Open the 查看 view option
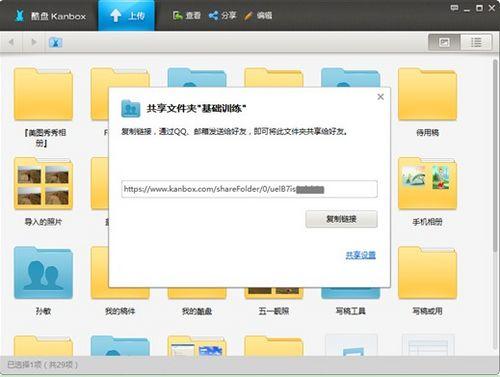Screen dimensions: 500x377 (187, 15)
